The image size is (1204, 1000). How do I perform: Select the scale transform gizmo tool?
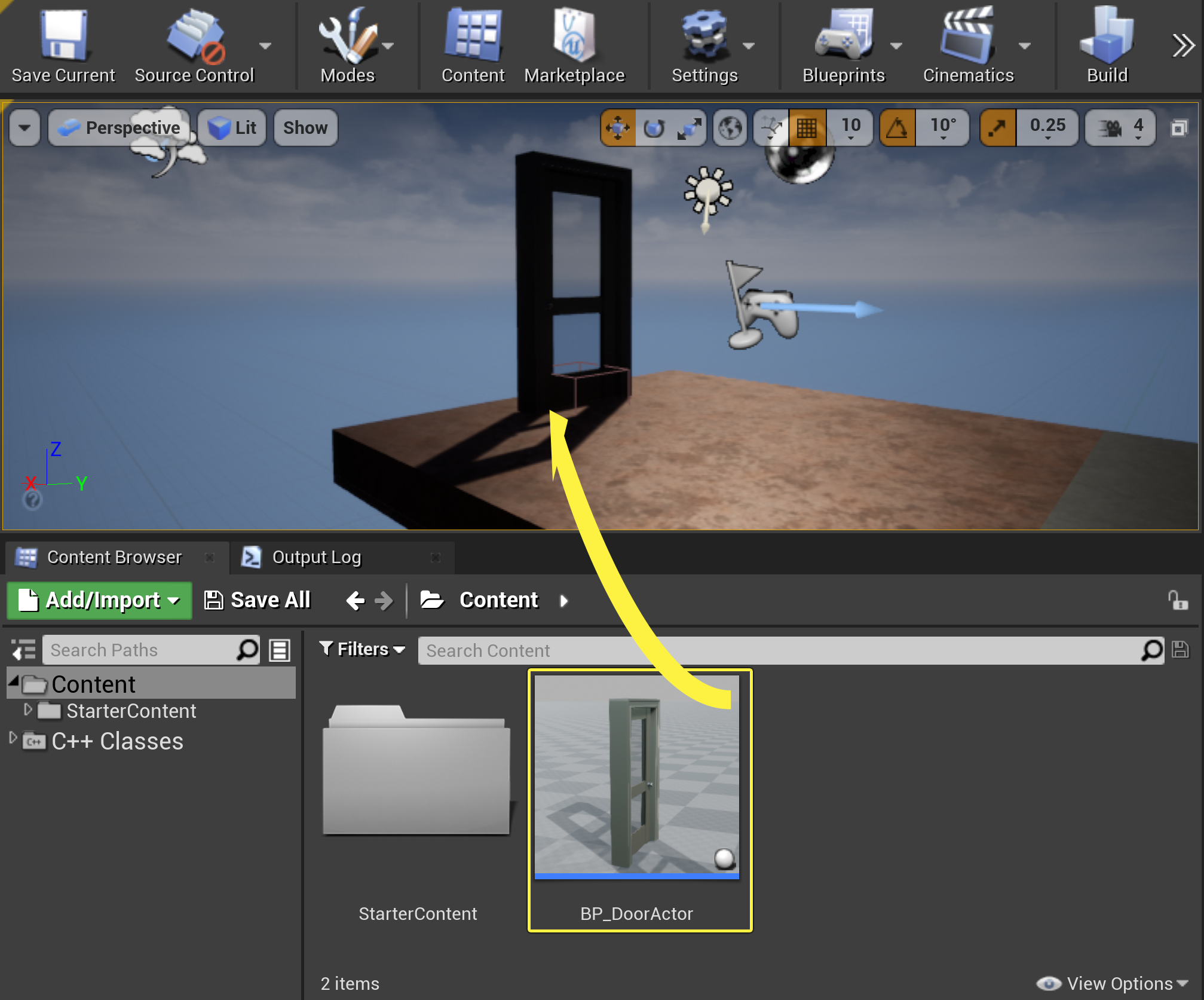[x=688, y=127]
